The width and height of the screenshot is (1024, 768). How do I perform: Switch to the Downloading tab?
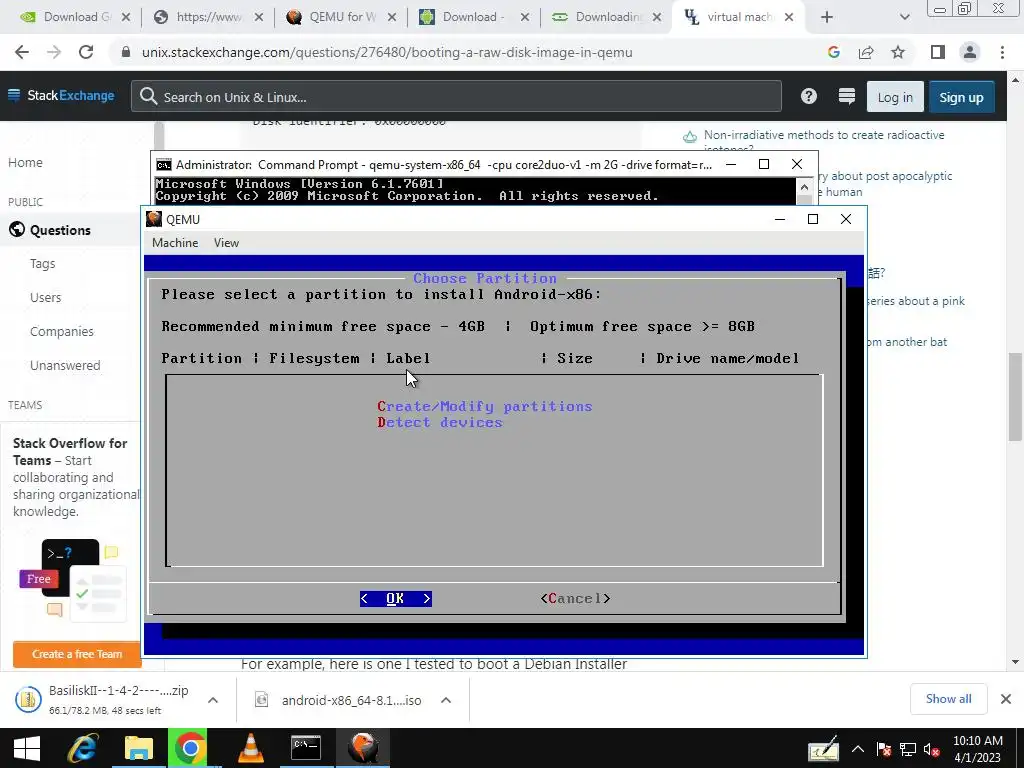(x=607, y=17)
